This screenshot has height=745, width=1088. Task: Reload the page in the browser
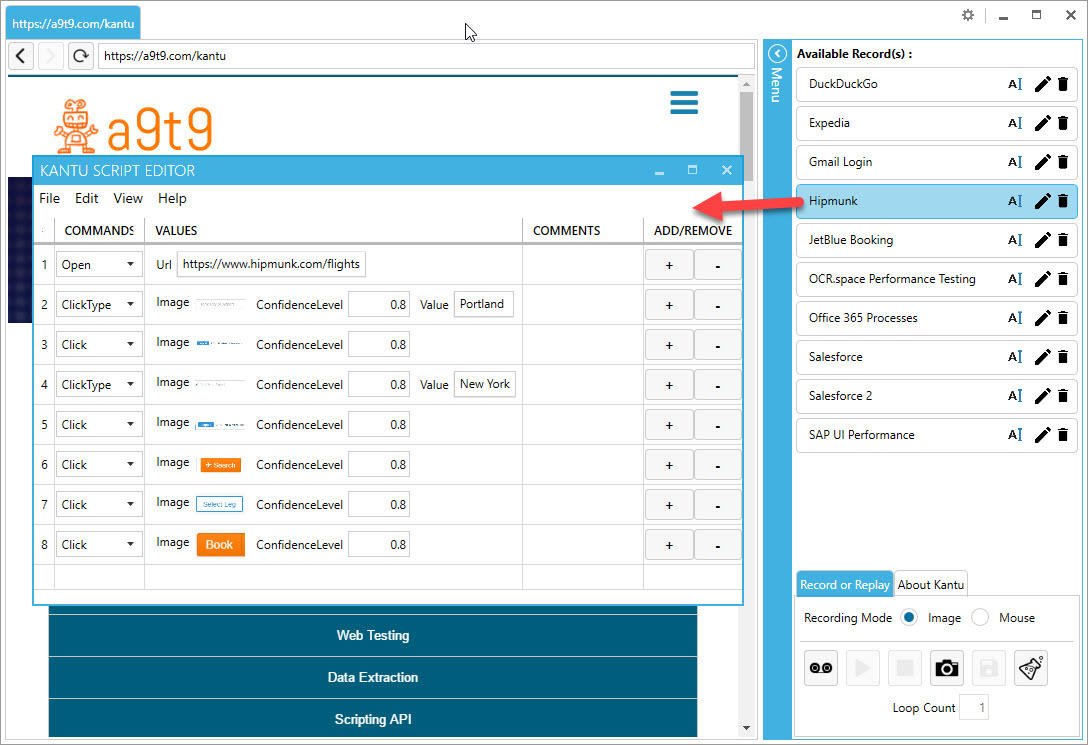click(80, 55)
